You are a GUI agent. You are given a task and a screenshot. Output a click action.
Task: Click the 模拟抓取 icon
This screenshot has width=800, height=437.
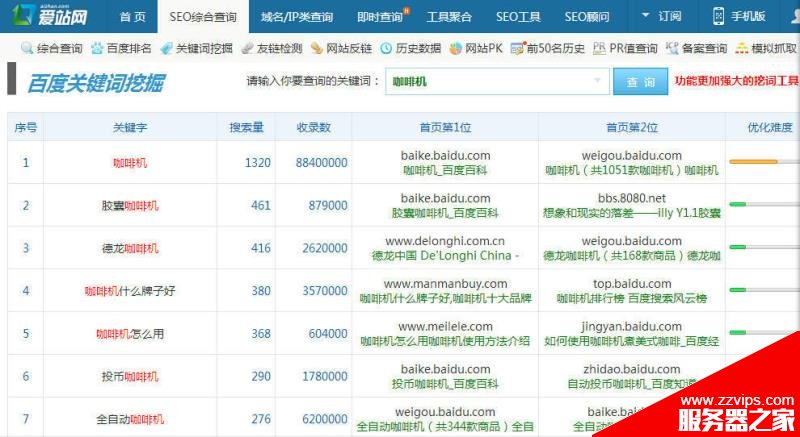(x=741, y=48)
